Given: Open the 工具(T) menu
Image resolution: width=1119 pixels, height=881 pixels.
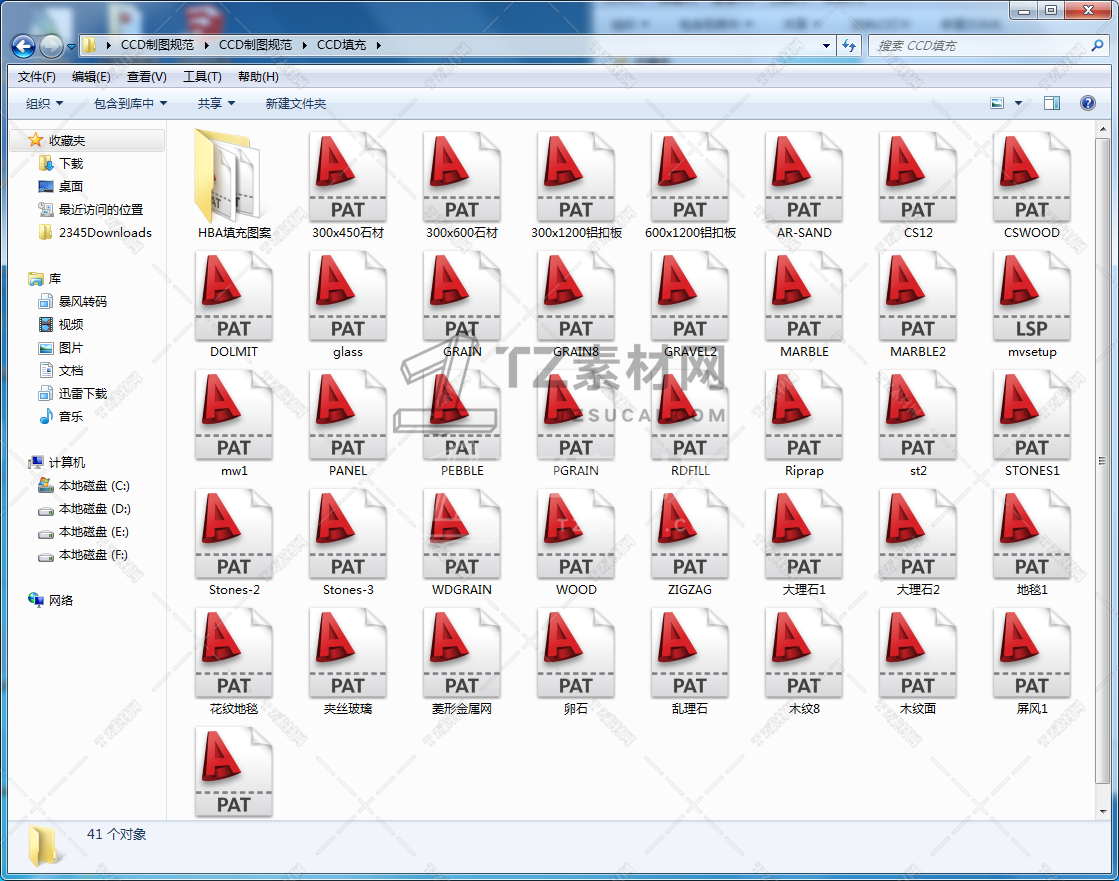Looking at the screenshot, I should coord(202,76).
